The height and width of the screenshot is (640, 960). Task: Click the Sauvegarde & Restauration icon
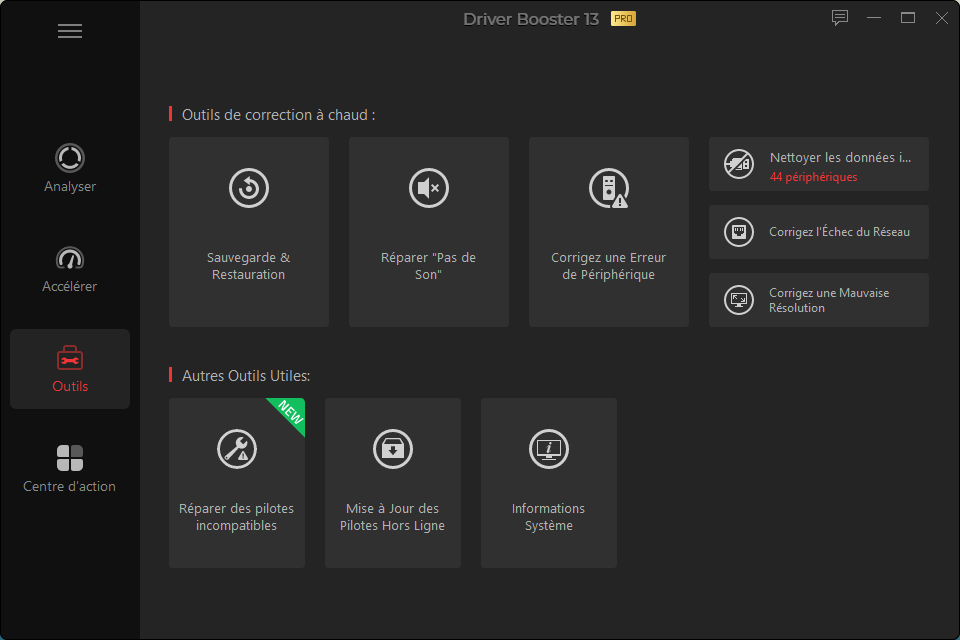(249, 188)
